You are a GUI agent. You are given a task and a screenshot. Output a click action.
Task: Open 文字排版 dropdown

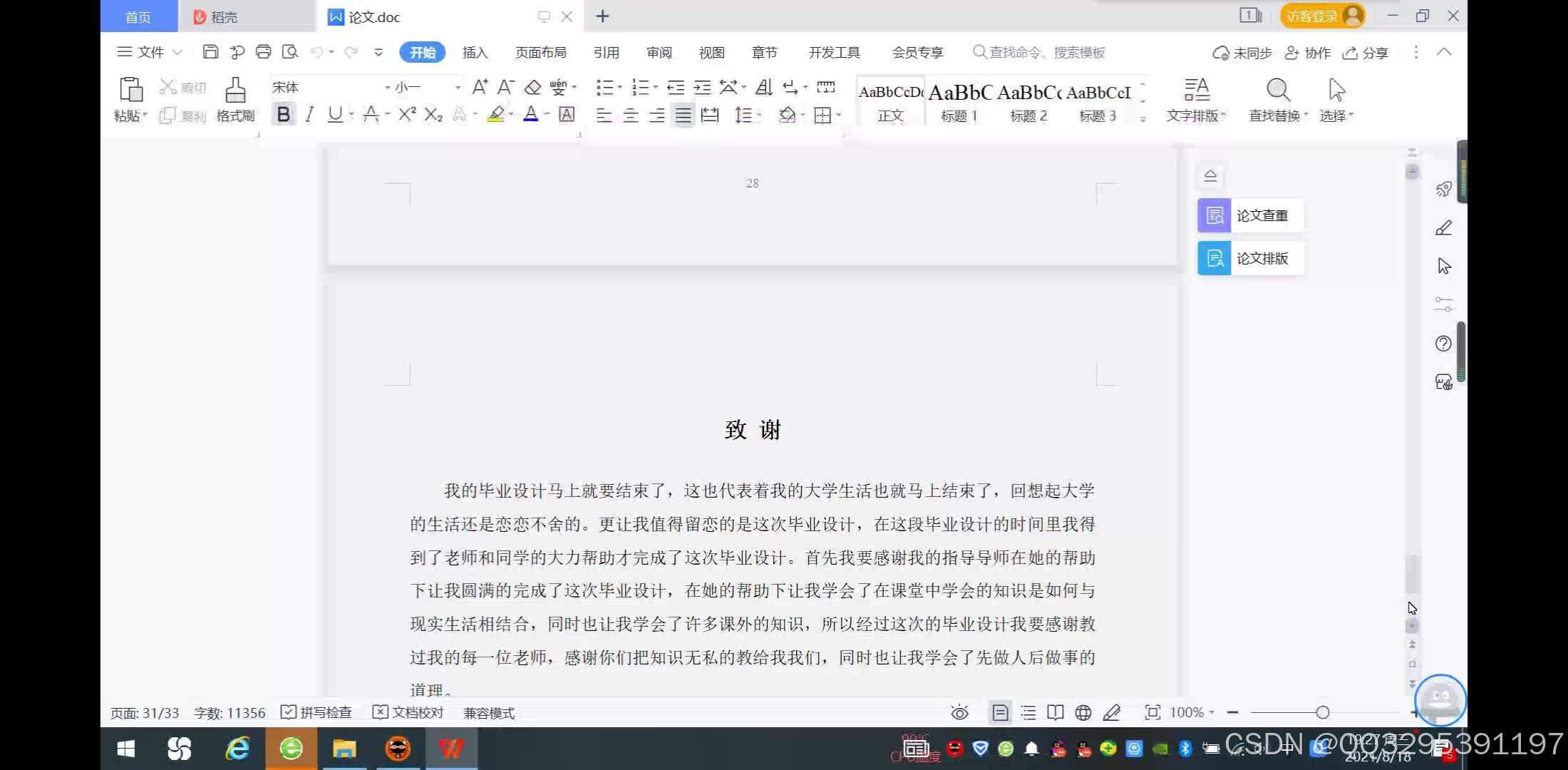coord(1196,115)
